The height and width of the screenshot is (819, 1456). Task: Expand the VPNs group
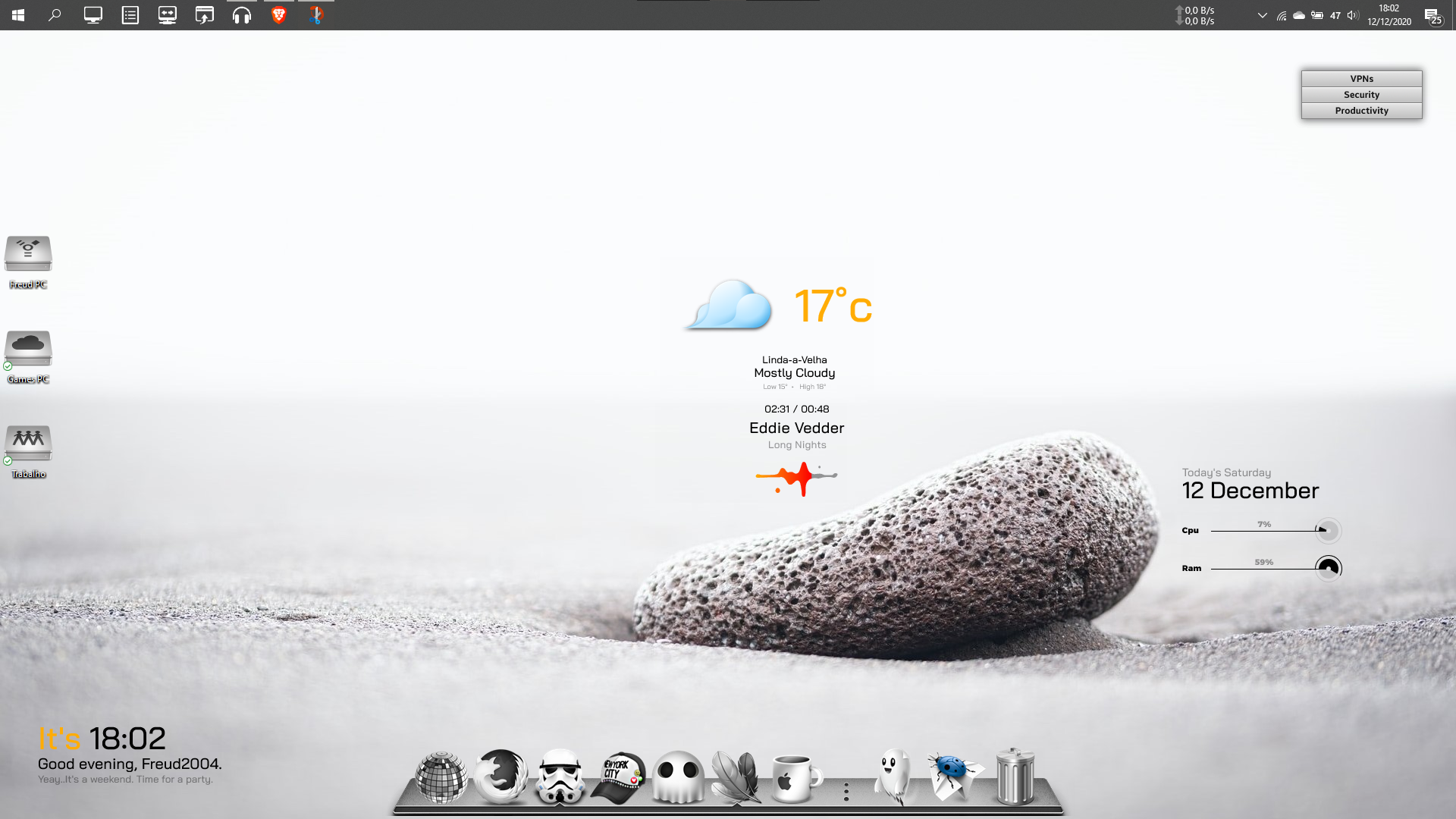(1361, 79)
